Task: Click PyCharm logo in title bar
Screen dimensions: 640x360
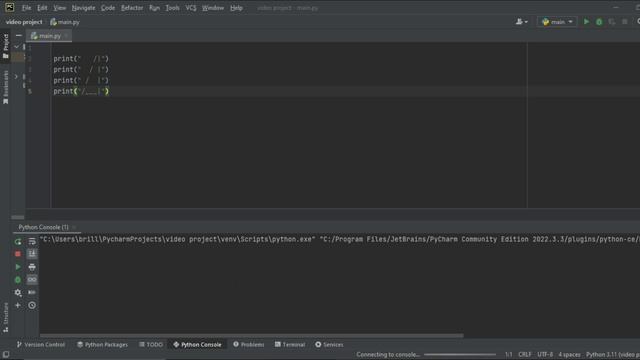Action: [x=9, y=7]
